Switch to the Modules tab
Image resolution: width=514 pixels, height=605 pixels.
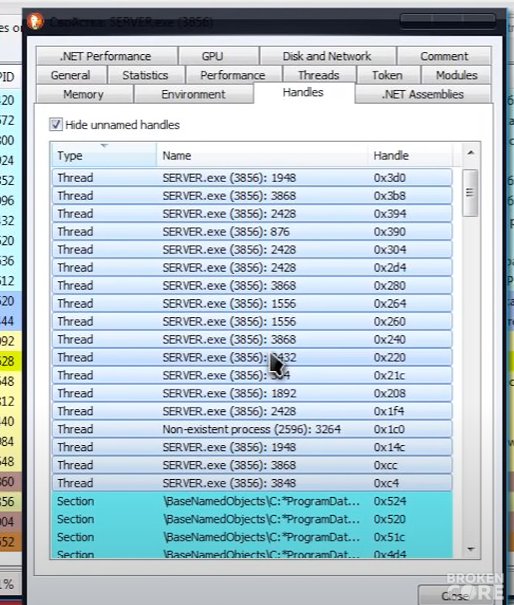pos(457,75)
